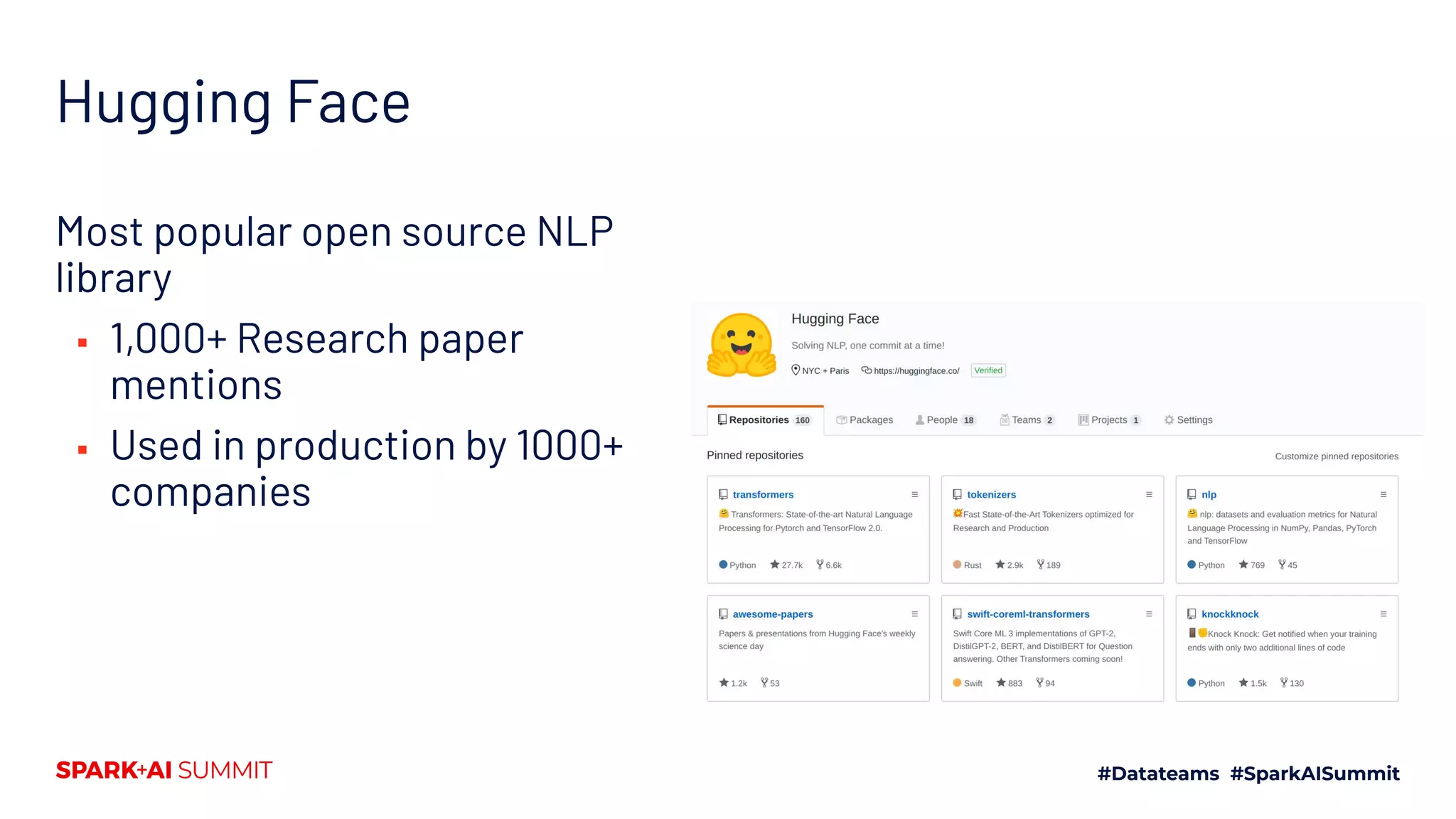Open the knockknock repository link
The height and width of the screenshot is (819, 1456).
[1230, 614]
